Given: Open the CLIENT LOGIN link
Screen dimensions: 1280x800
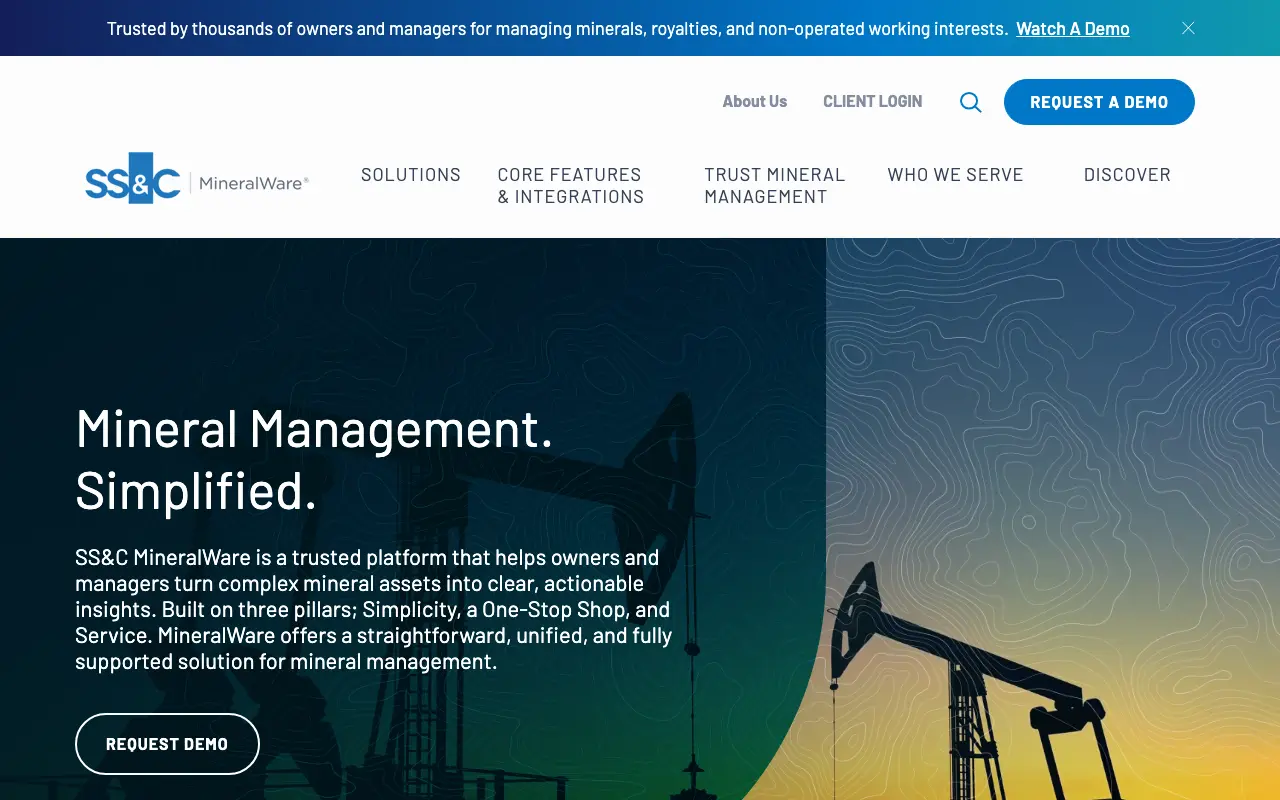Looking at the screenshot, I should [872, 102].
